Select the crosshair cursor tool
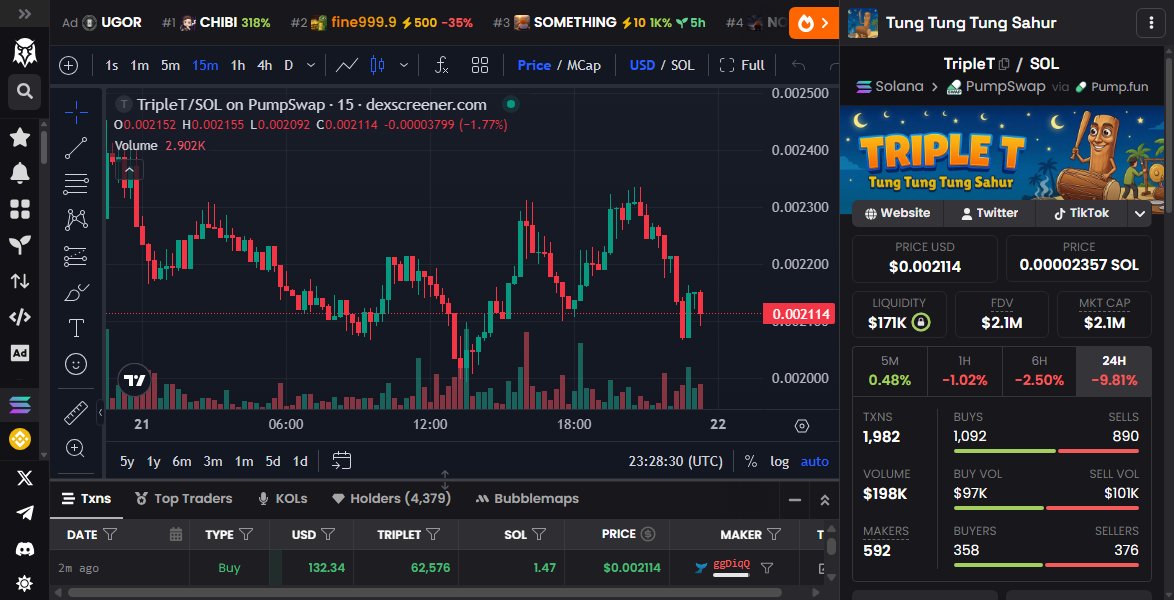This screenshot has height=600, width=1174. pos(76,112)
